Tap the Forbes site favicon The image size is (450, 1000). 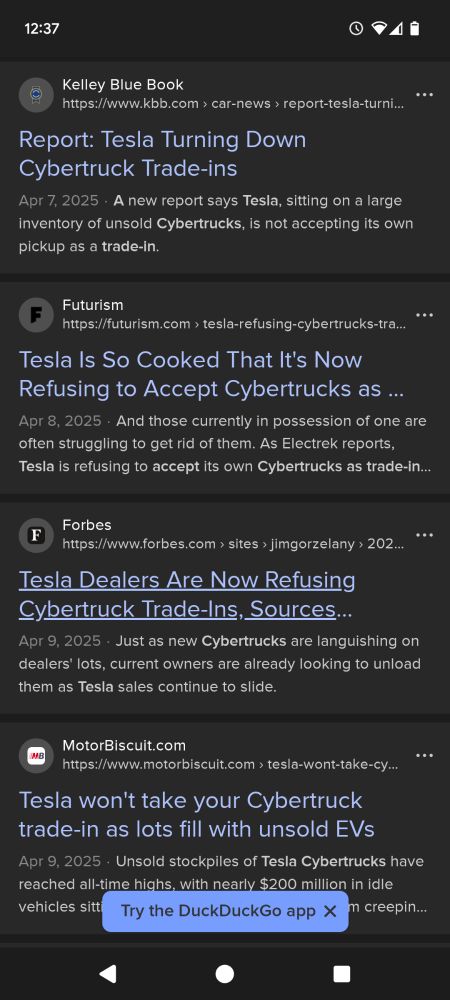pos(36,535)
